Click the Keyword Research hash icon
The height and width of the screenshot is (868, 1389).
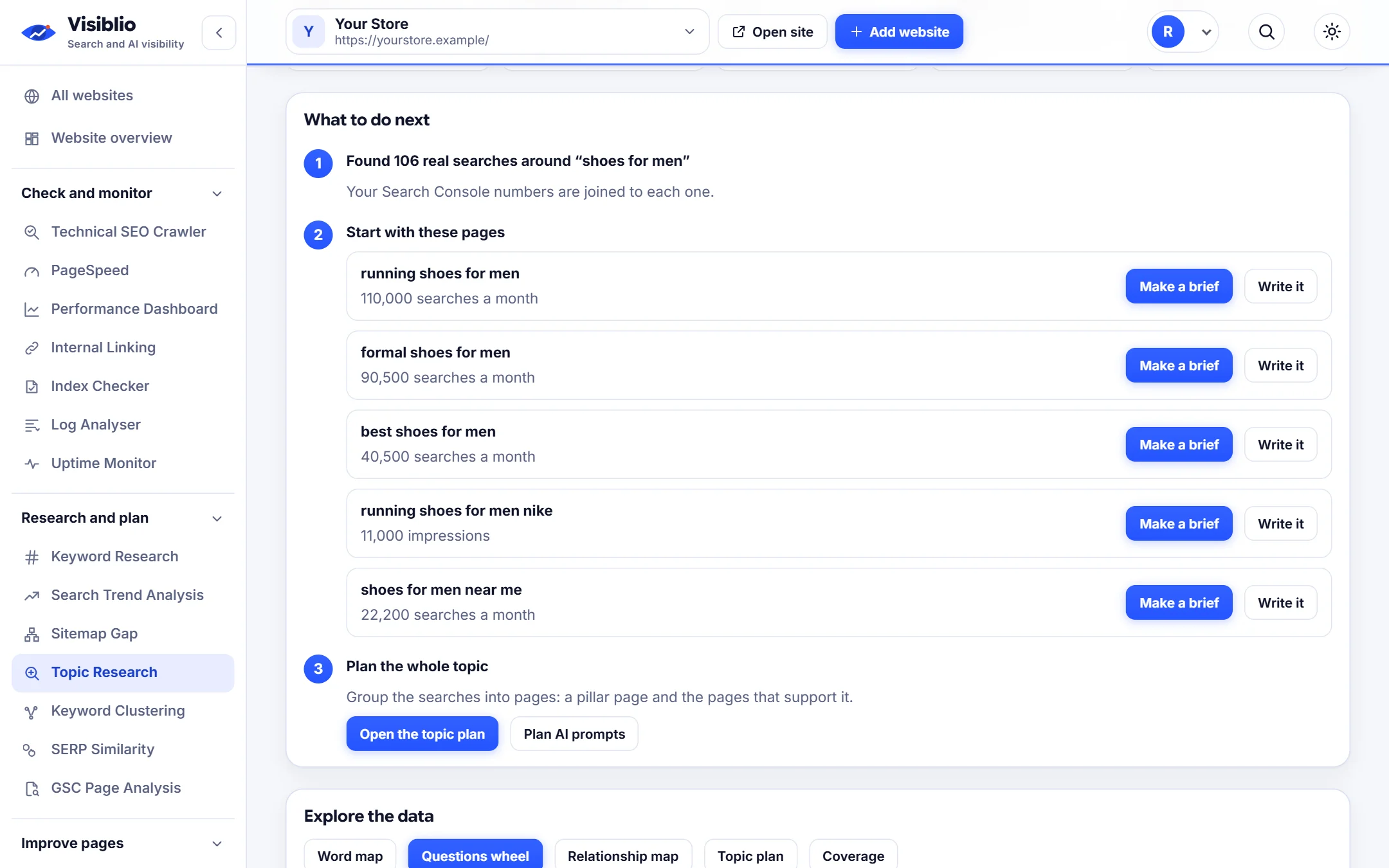pyautogui.click(x=32, y=557)
